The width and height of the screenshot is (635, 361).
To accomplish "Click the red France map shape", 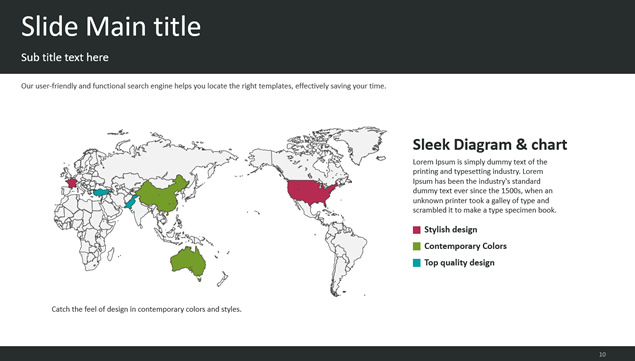I will pyautogui.click(x=72, y=183).
